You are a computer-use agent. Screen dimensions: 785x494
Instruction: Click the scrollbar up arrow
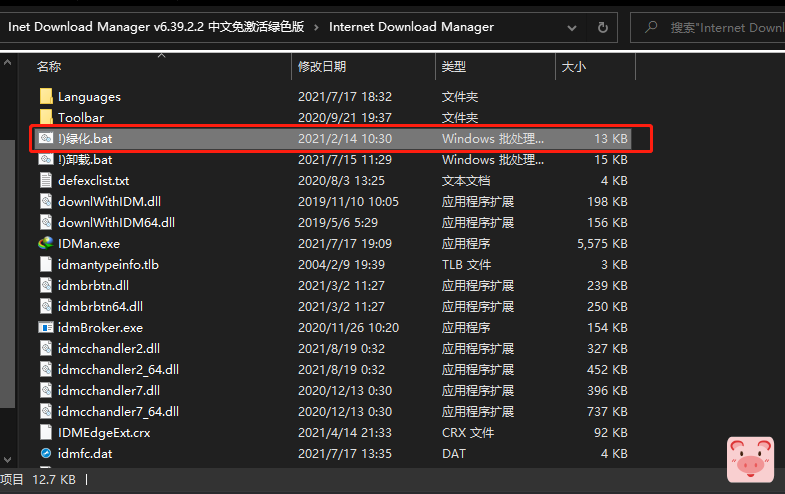pyautogui.click(x=8, y=63)
